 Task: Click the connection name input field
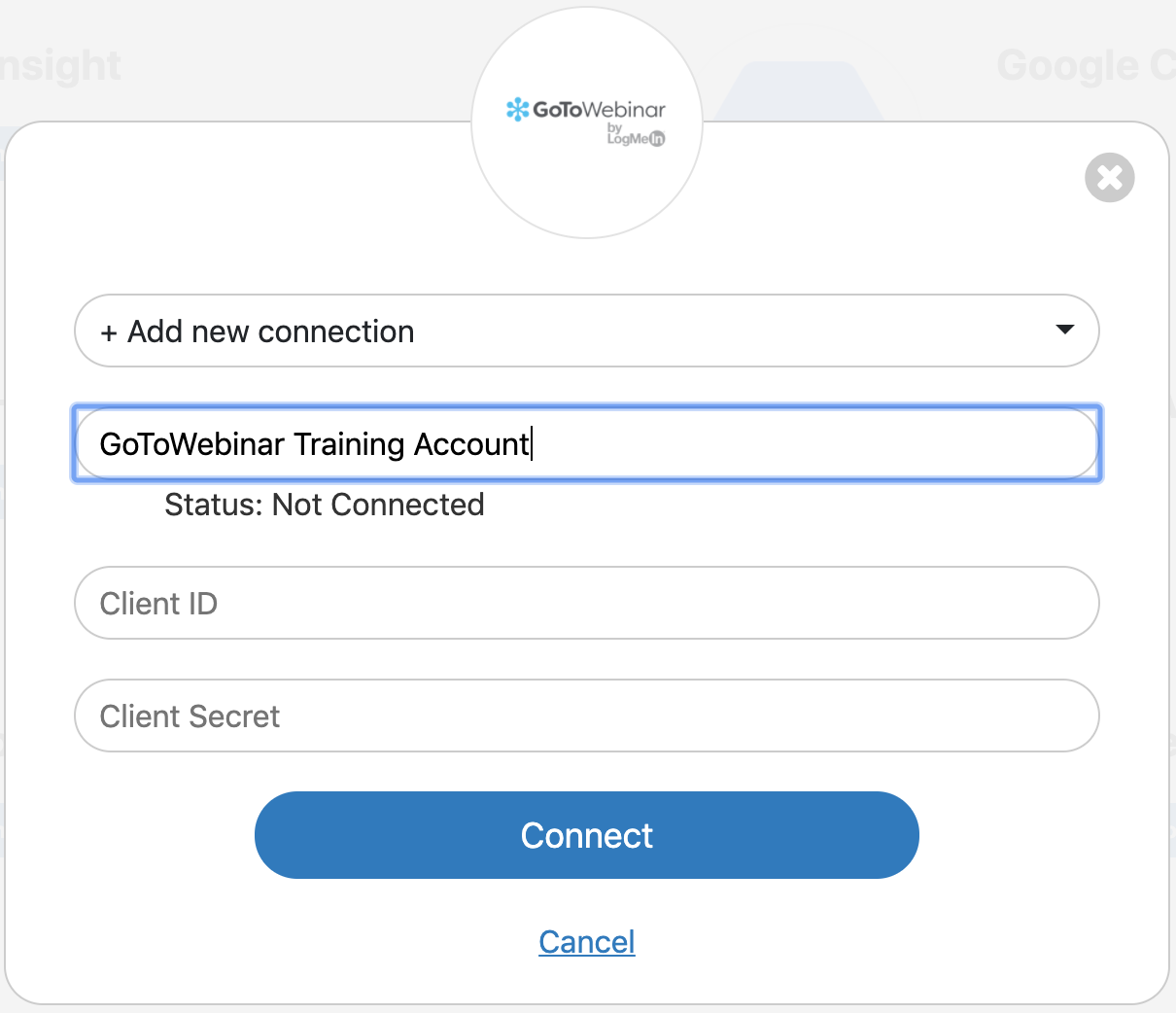778,444
